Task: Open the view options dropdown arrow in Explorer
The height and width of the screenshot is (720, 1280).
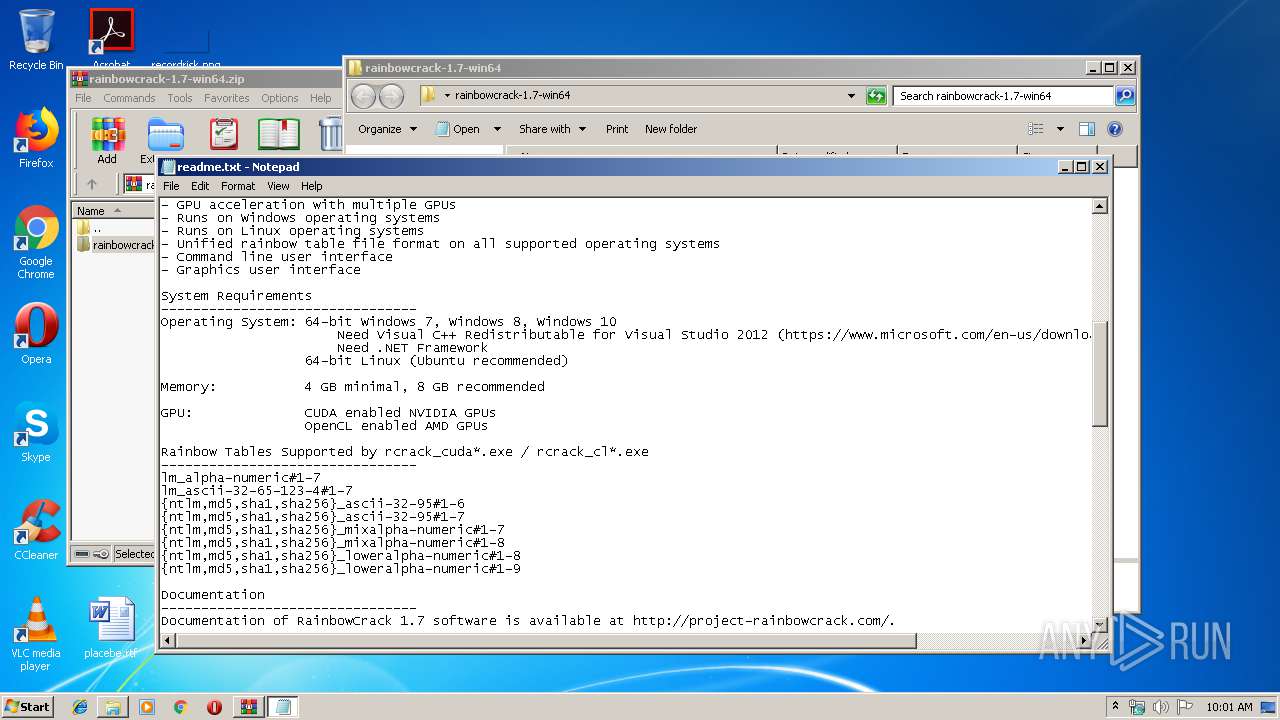Action: [x=1060, y=129]
